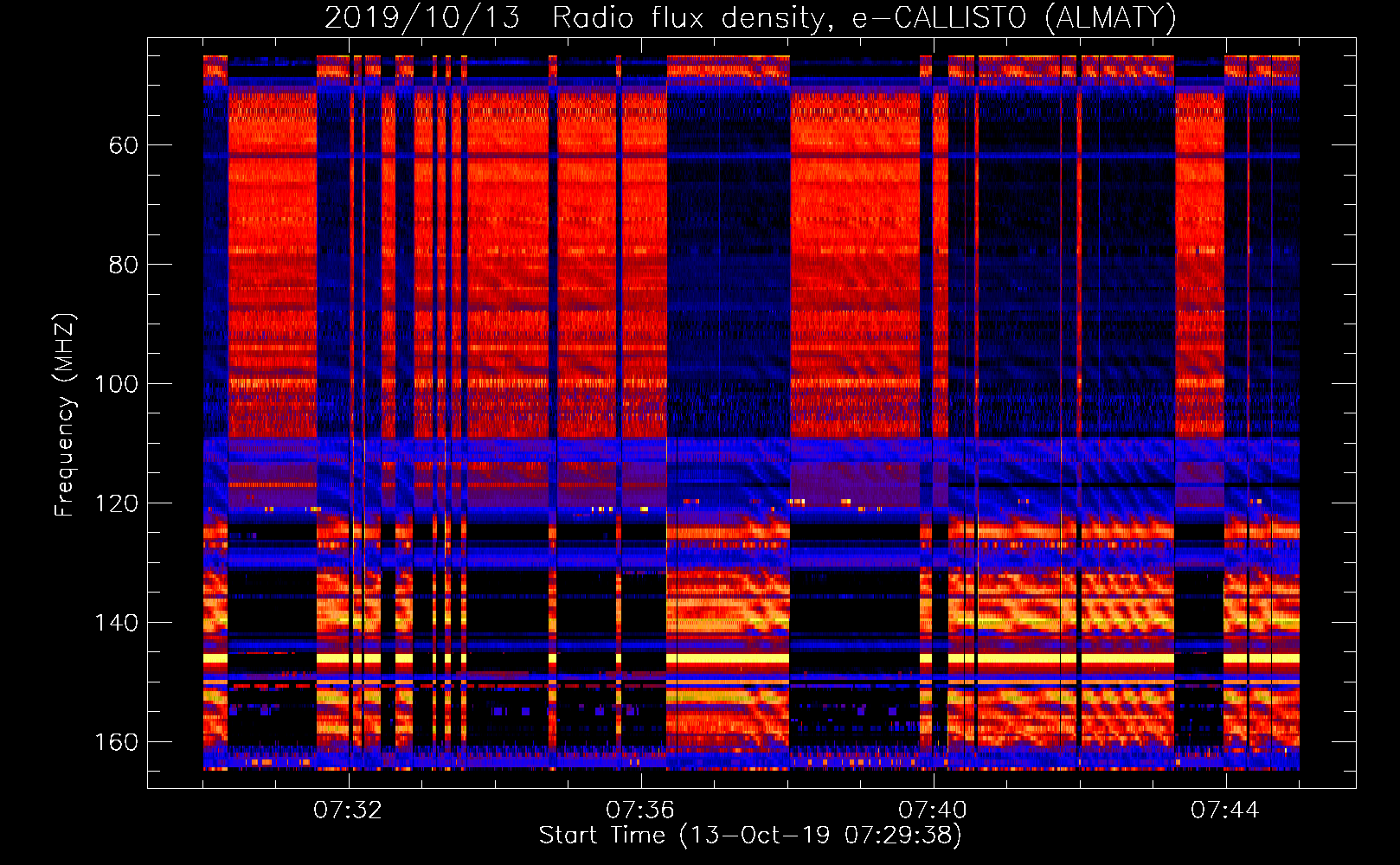Click the 'Frequency (MHZ)' axis label

pos(65,415)
